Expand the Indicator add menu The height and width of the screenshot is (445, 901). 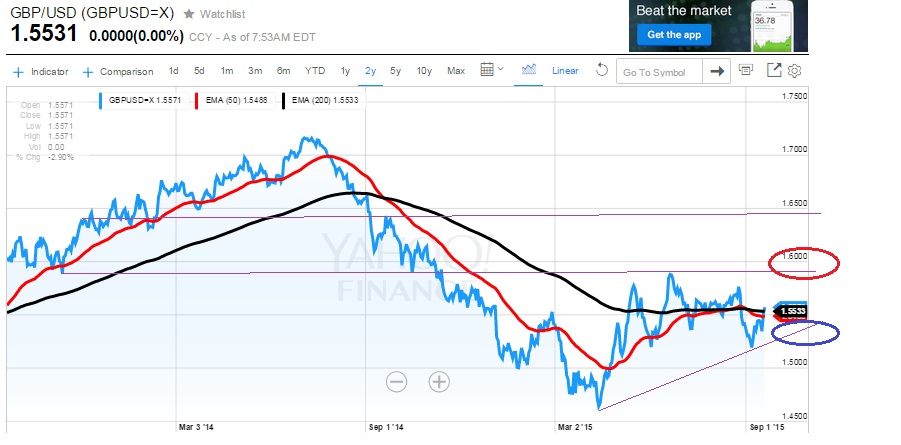[42, 71]
